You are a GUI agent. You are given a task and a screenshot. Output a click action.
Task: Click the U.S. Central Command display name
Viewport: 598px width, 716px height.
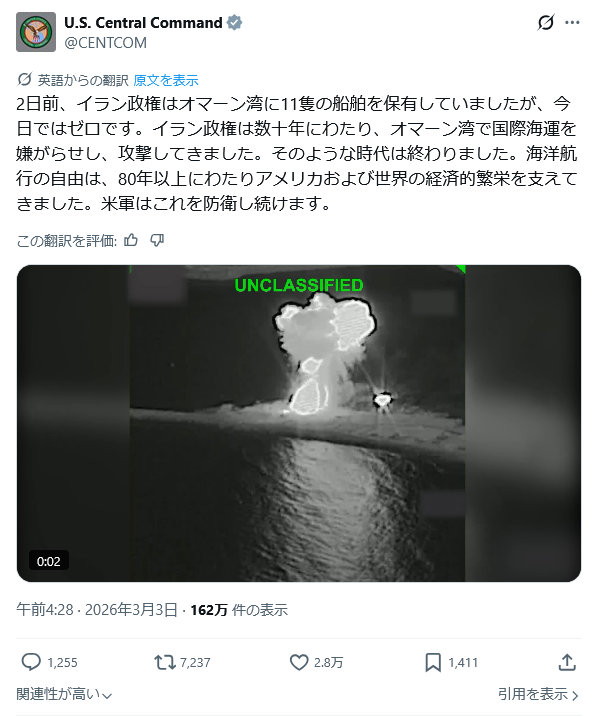pyautogui.click(x=143, y=22)
